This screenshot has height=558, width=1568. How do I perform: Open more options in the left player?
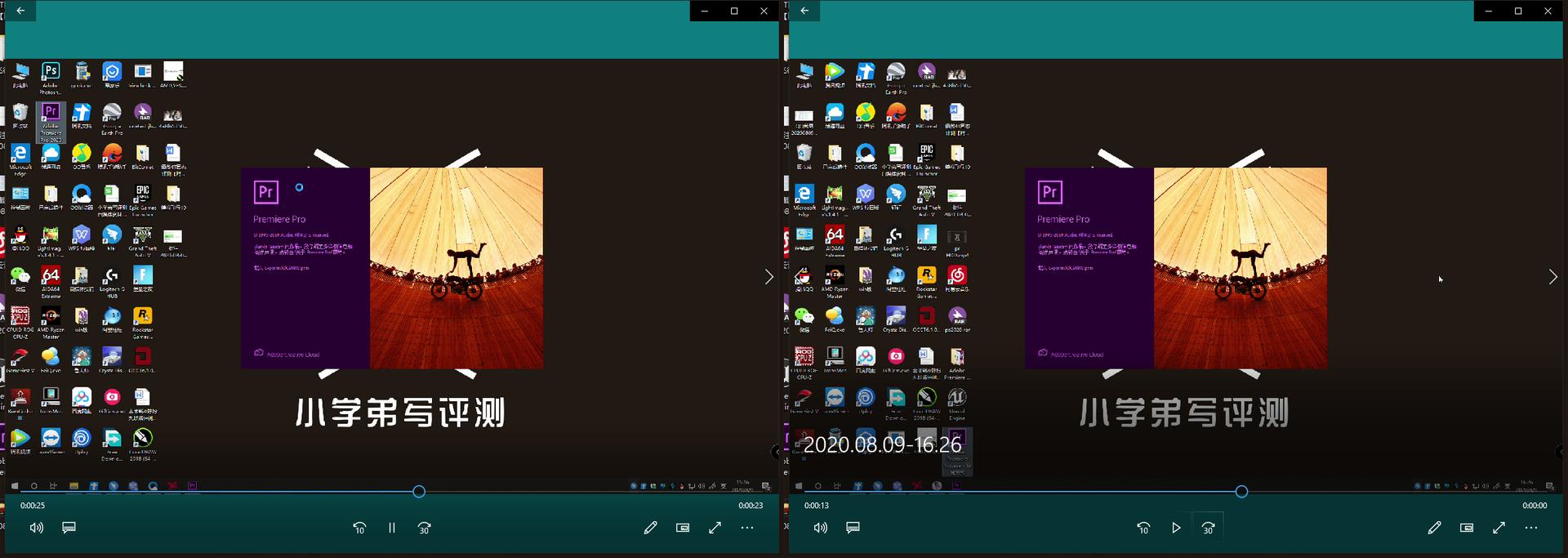[747, 528]
